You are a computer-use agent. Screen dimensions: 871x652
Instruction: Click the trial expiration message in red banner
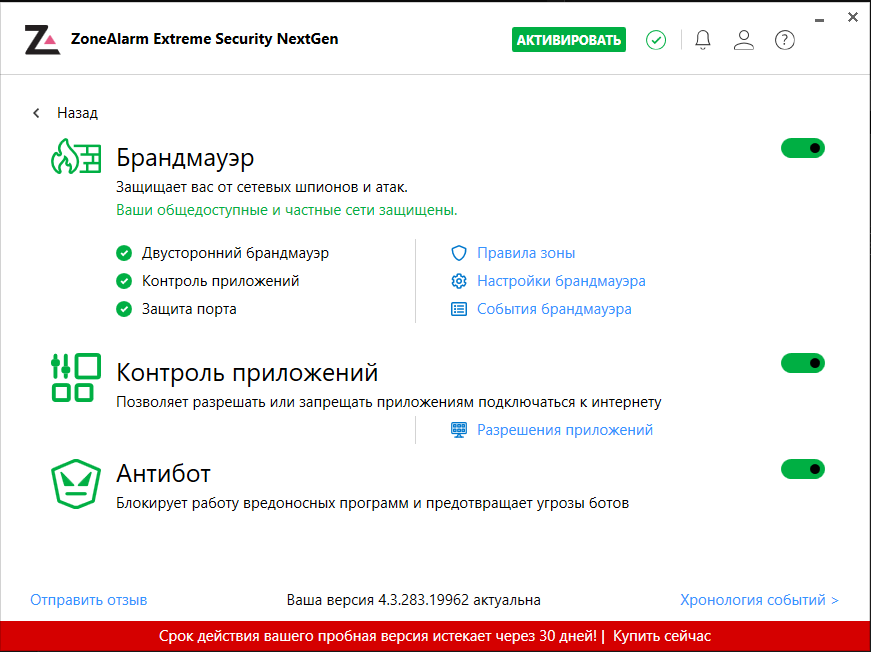(378, 636)
